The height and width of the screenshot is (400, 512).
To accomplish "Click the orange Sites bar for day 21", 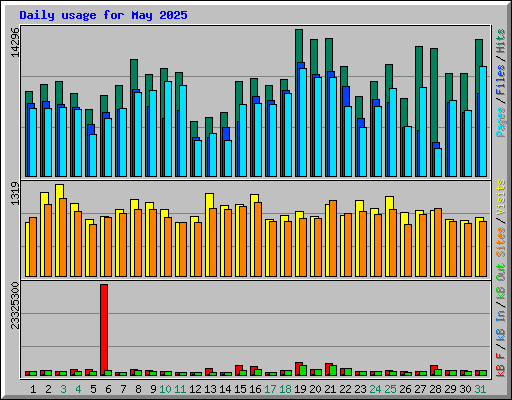I will coord(333,238).
